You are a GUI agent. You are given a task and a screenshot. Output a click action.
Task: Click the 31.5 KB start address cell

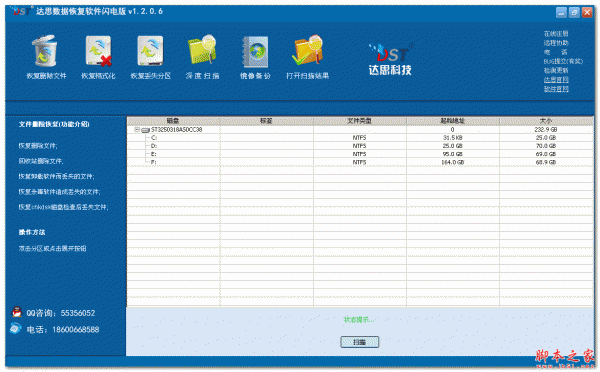(x=453, y=138)
